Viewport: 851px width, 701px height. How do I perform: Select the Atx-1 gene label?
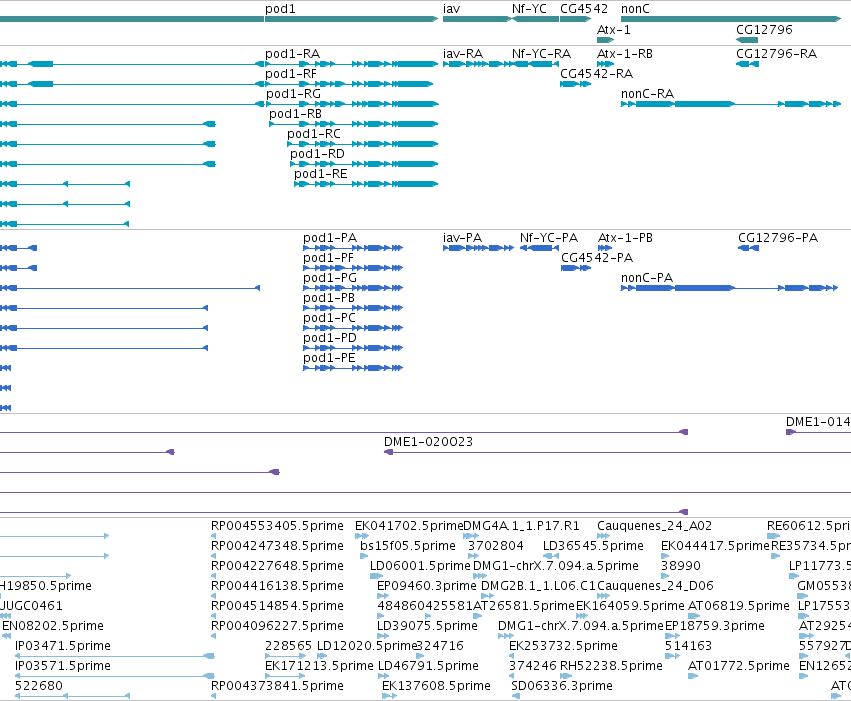(614, 29)
